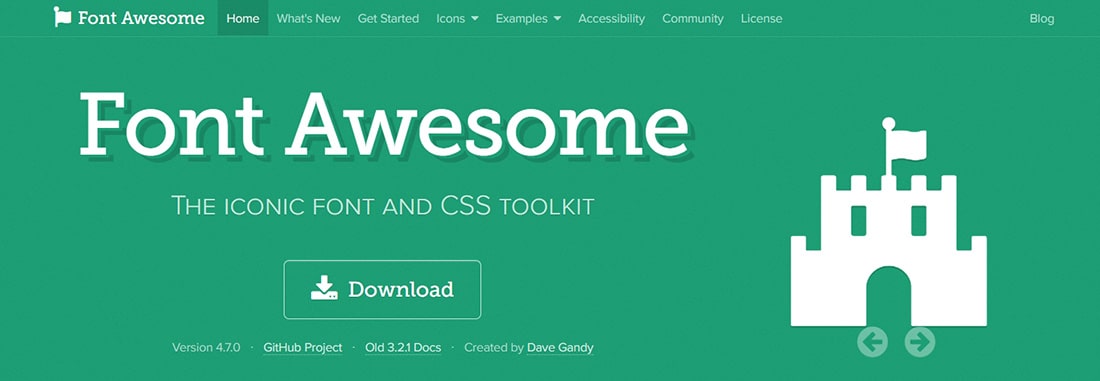This screenshot has width=1100, height=381.
Task: Open the Old 3.2.1 Docs link
Action: click(403, 347)
